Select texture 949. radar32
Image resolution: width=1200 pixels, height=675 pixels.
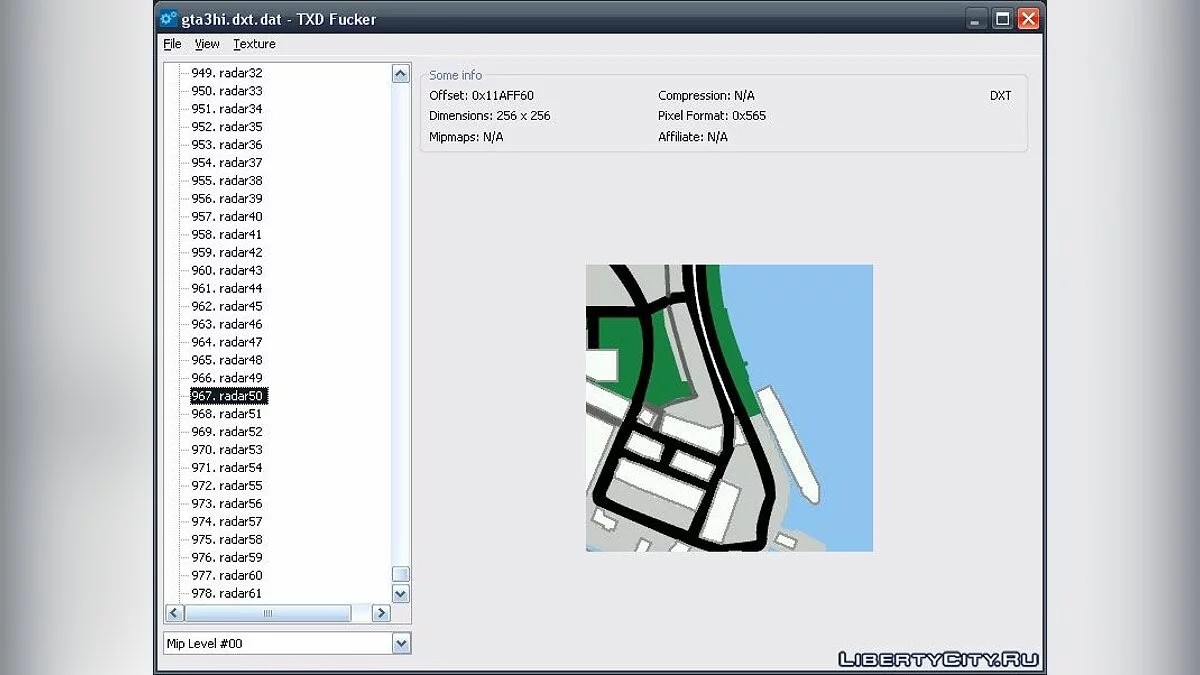[227, 73]
